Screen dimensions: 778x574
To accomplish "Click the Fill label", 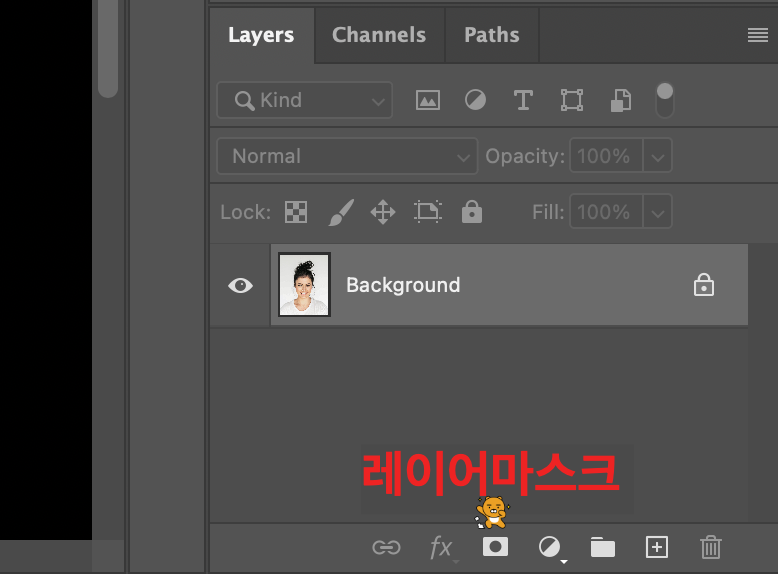I will [x=548, y=212].
